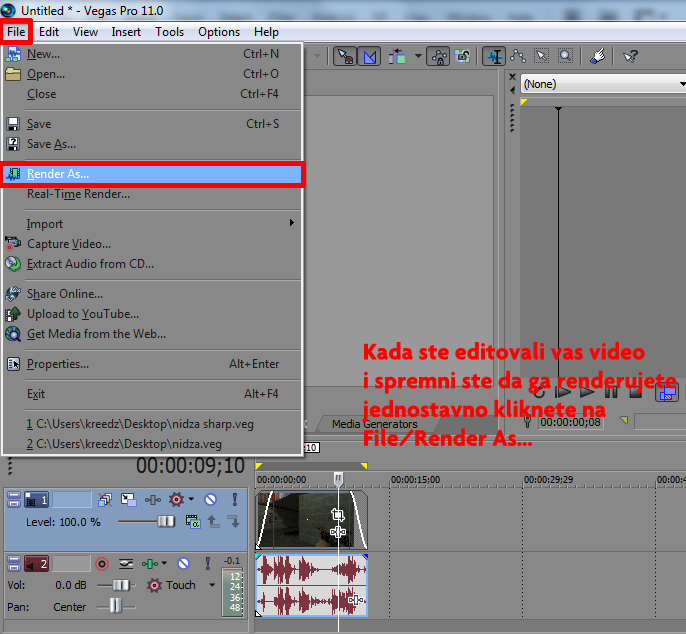Select the Zoom edit tool
Screen dimensions: 686x634
565,56
